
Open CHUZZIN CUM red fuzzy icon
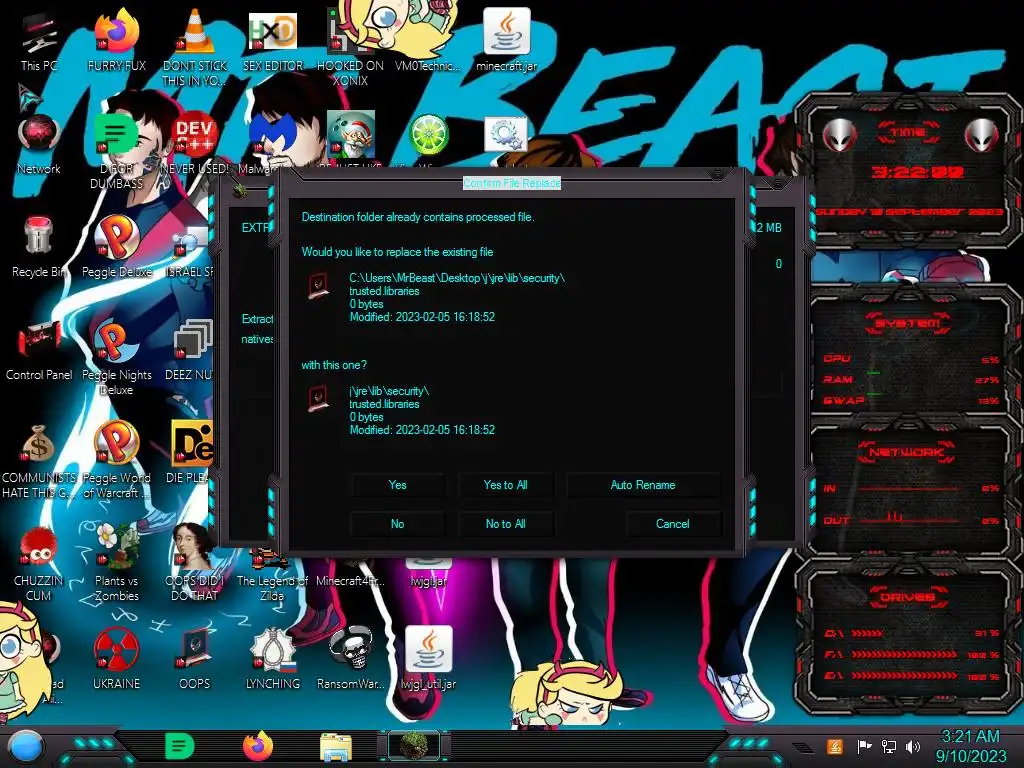39,563
